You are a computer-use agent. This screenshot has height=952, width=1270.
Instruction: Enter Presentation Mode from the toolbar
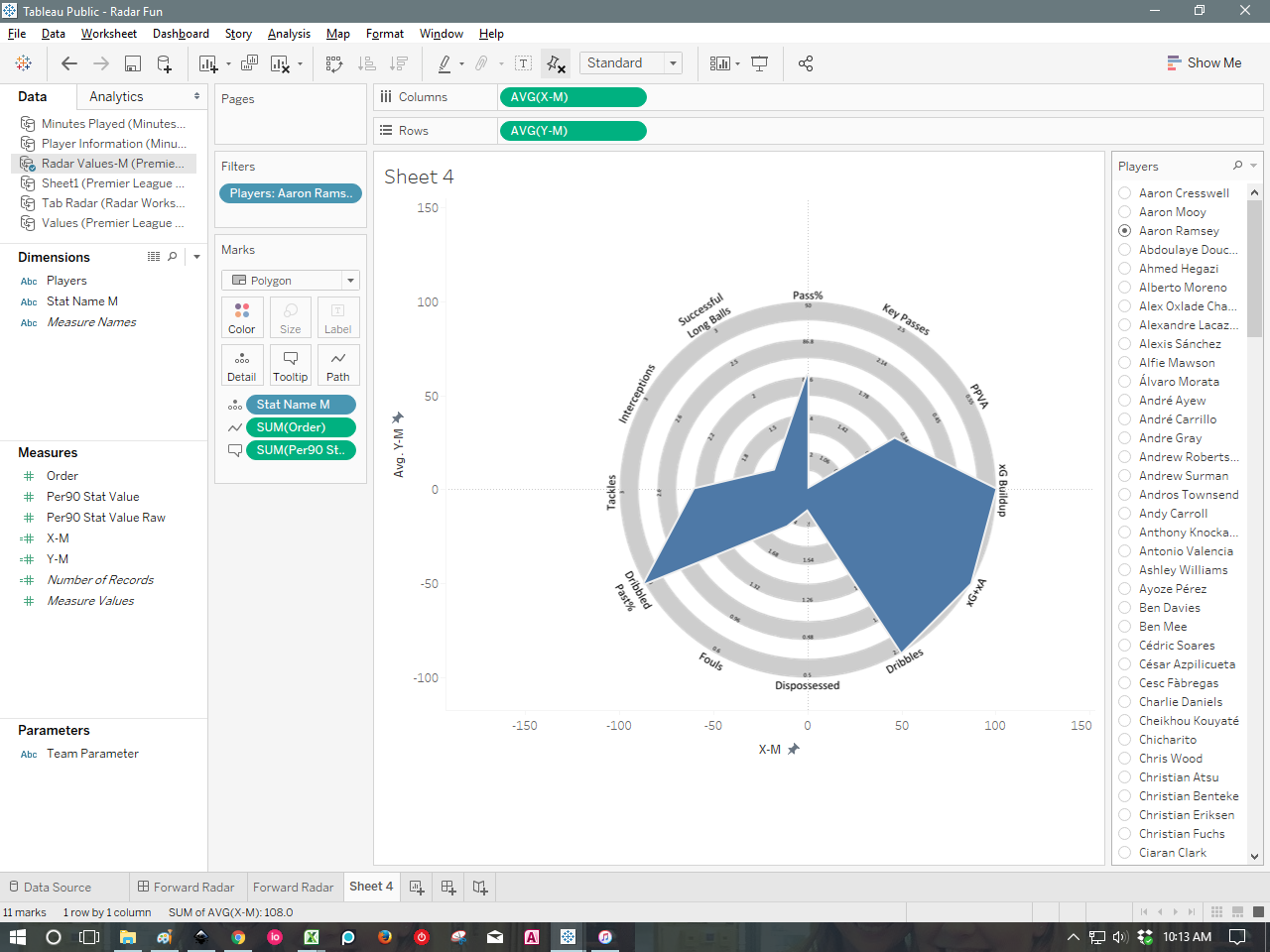tap(759, 62)
